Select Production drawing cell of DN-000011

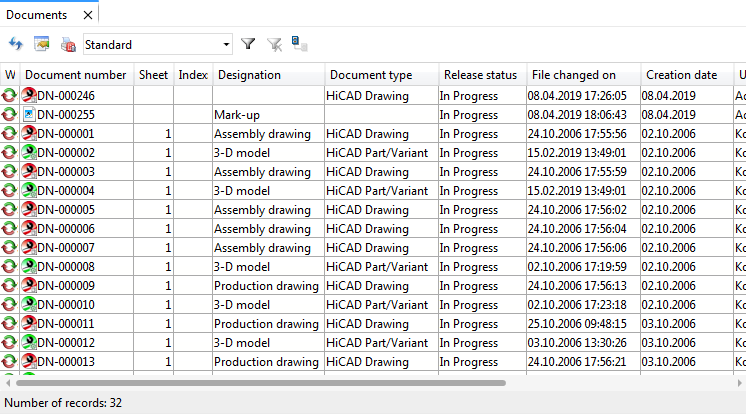pos(266,324)
